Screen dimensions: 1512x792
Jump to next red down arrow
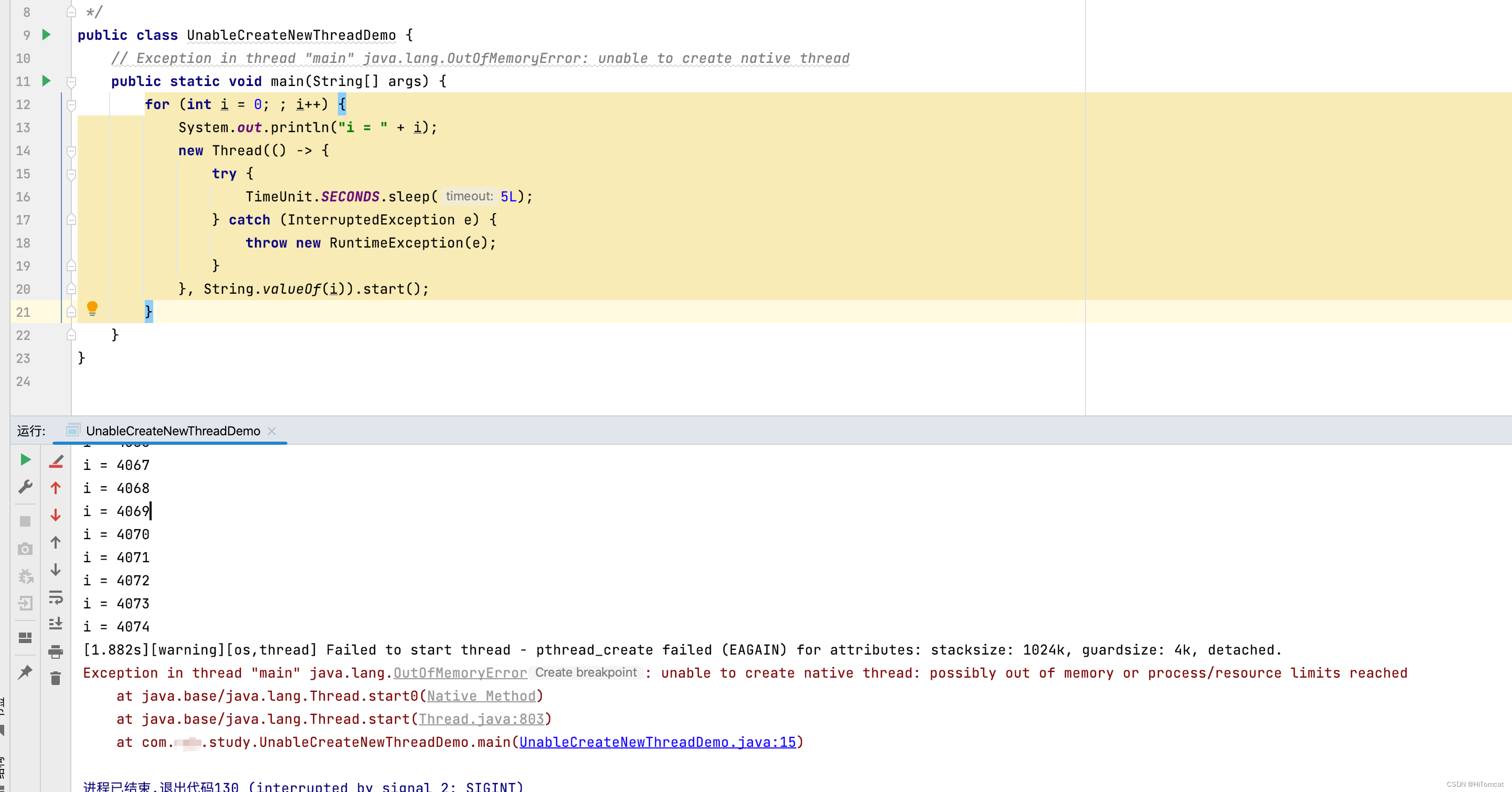(x=56, y=515)
